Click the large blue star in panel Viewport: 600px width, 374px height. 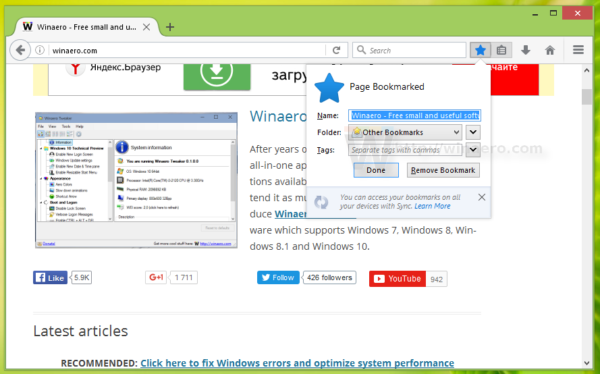pyautogui.click(x=329, y=88)
